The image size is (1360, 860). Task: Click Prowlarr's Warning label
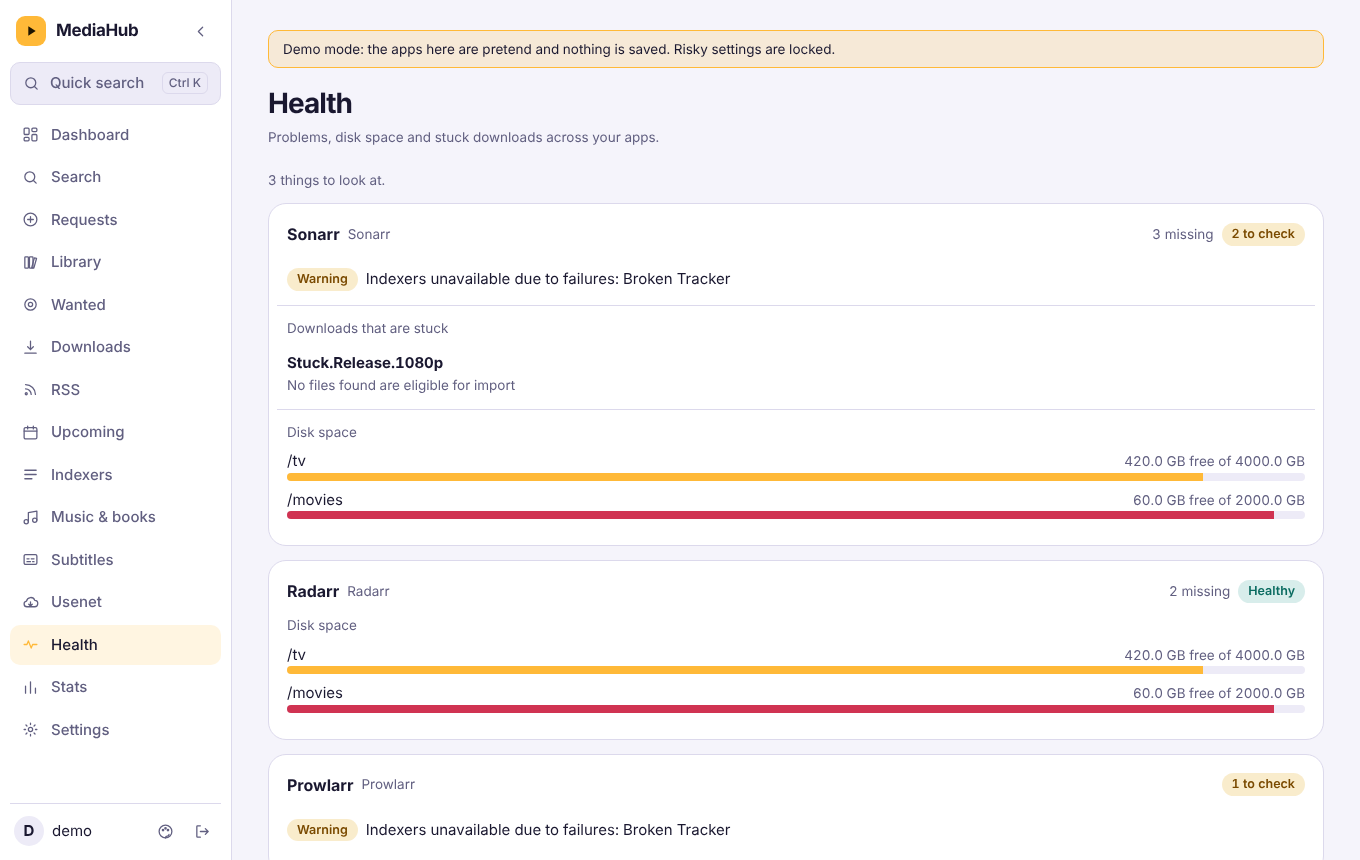[x=322, y=830]
